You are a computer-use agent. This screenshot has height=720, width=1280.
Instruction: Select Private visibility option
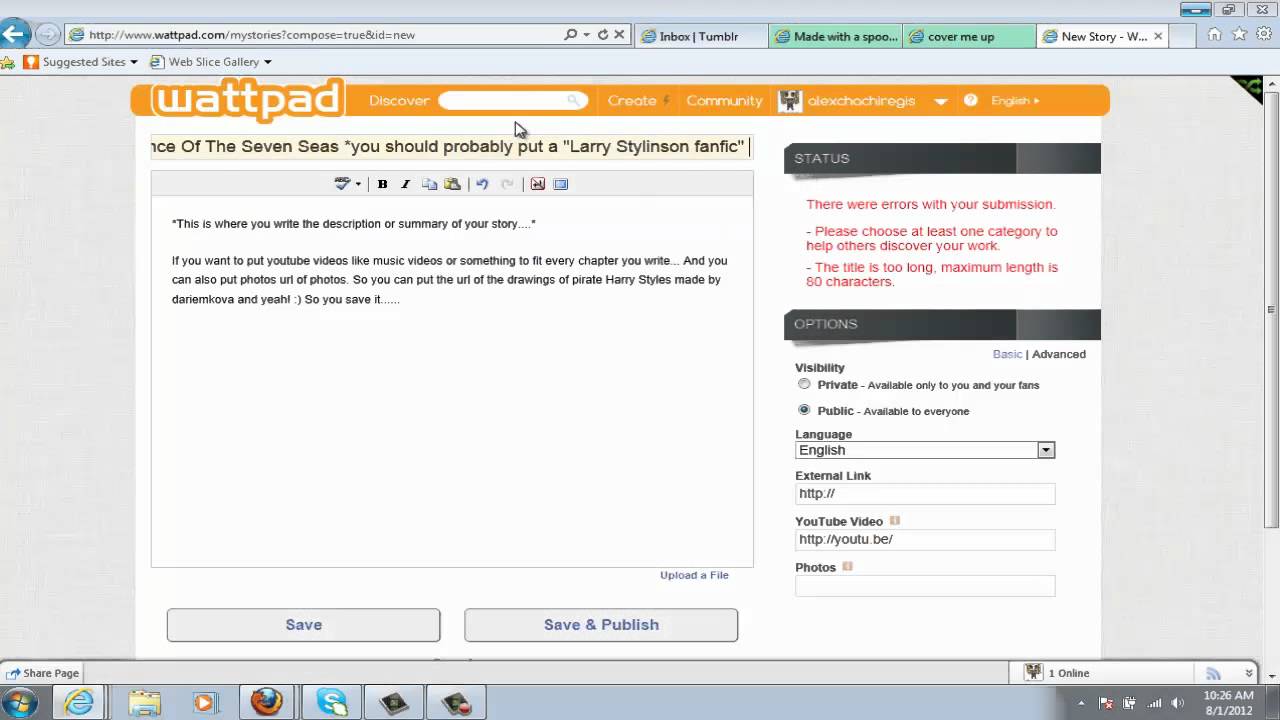tap(804, 384)
